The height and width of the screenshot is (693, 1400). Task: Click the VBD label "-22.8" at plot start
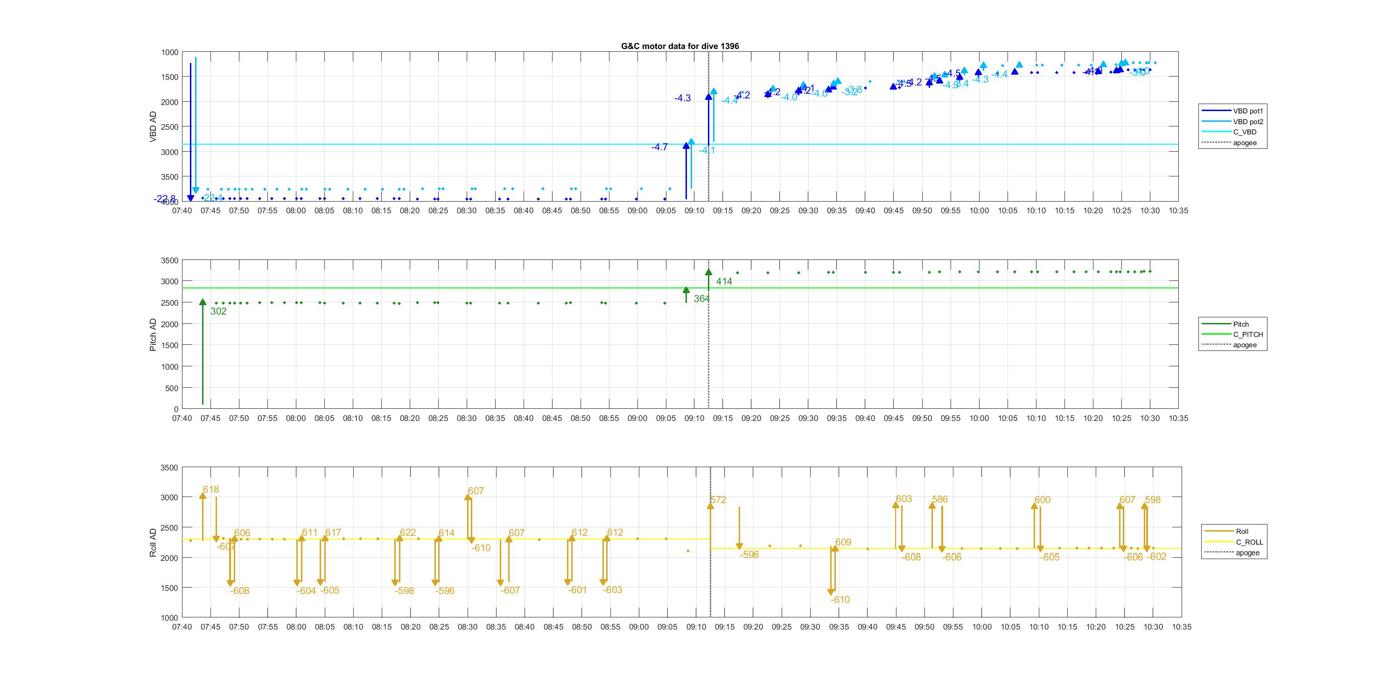(165, 199)
